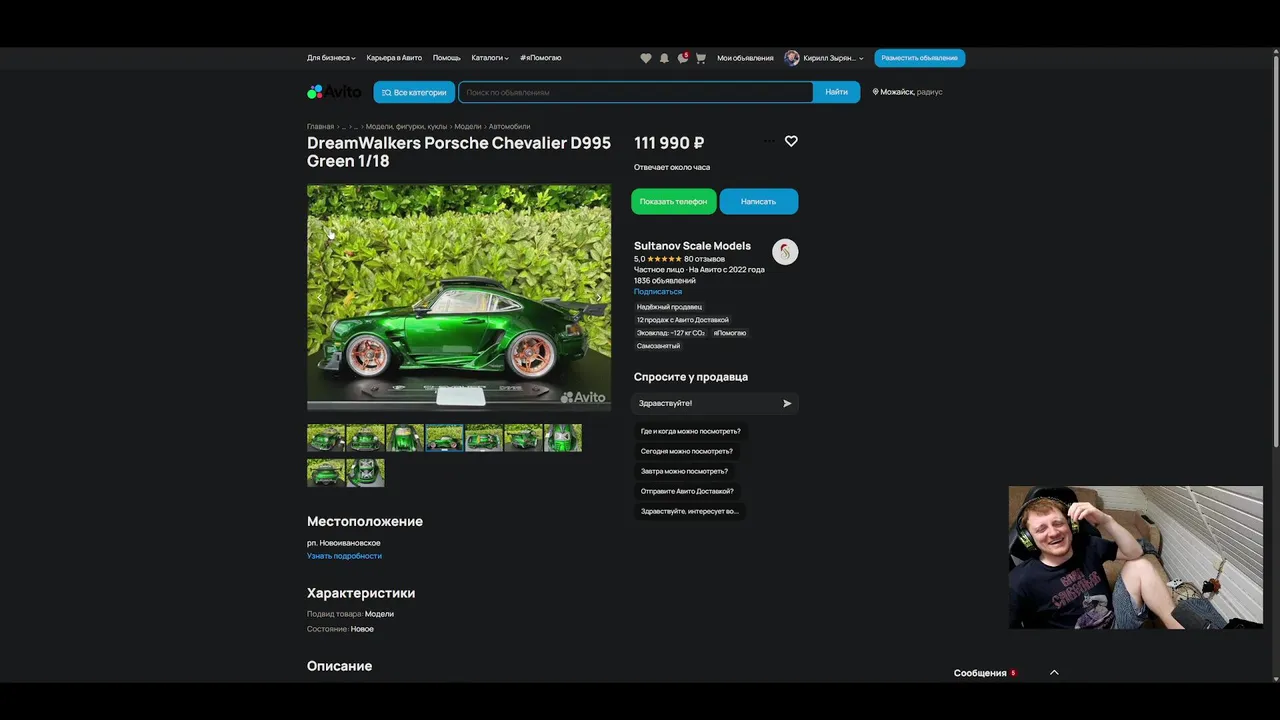Image resolution: width=1280 pixels, height=720 pixels.
Task: Select the seventh photo thumbnail
Action: pos(563,438)
